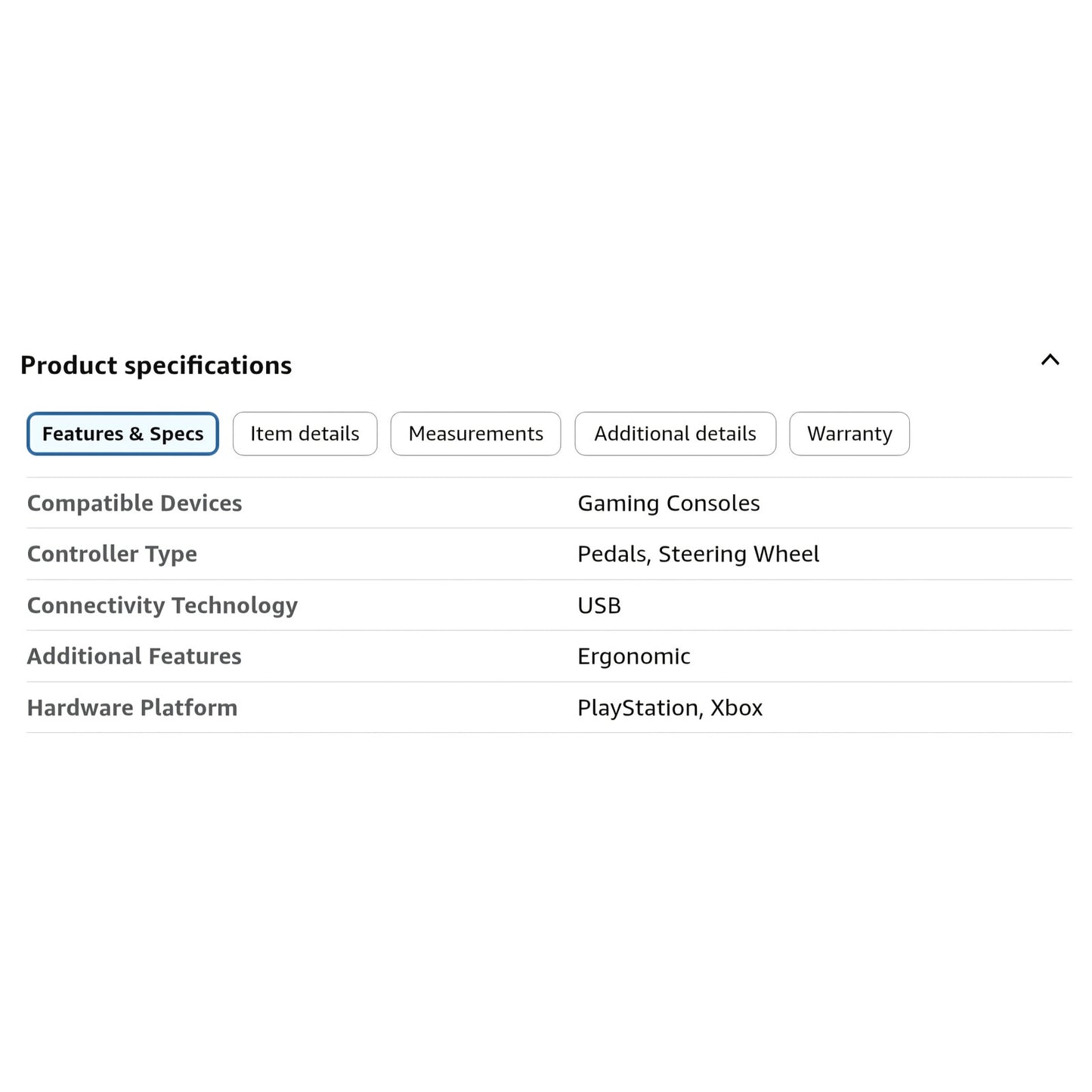The width and height of the screenshot is (1092, 1092).
Task: Click the USB connectivity value
Action: tap(599, 605)
